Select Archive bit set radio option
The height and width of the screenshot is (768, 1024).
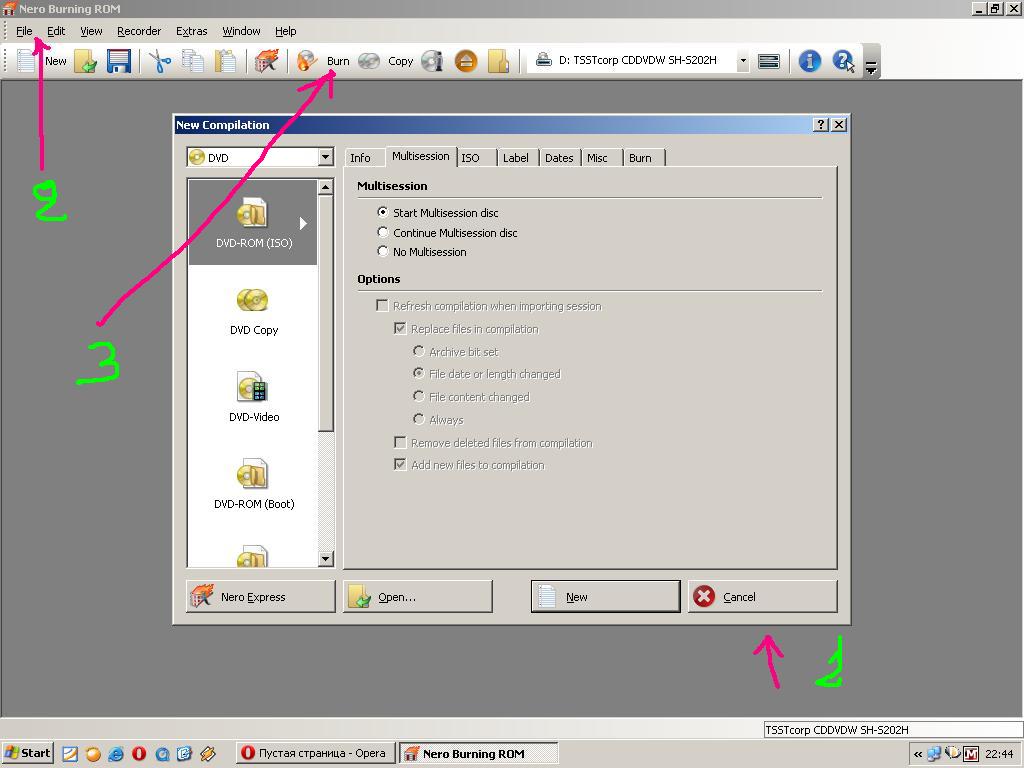[x=456, y=351]
